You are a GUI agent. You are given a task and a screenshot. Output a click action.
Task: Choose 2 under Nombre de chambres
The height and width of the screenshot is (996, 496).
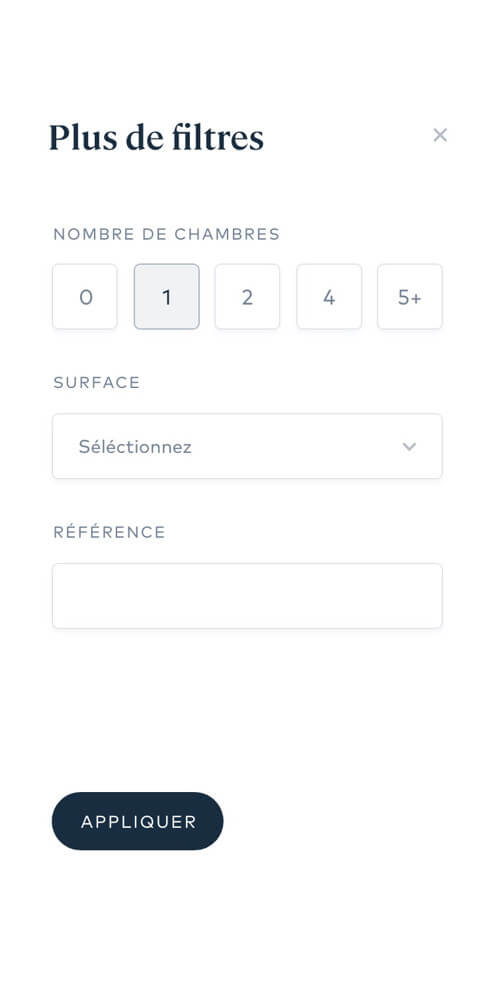click(x=247, y=297)
